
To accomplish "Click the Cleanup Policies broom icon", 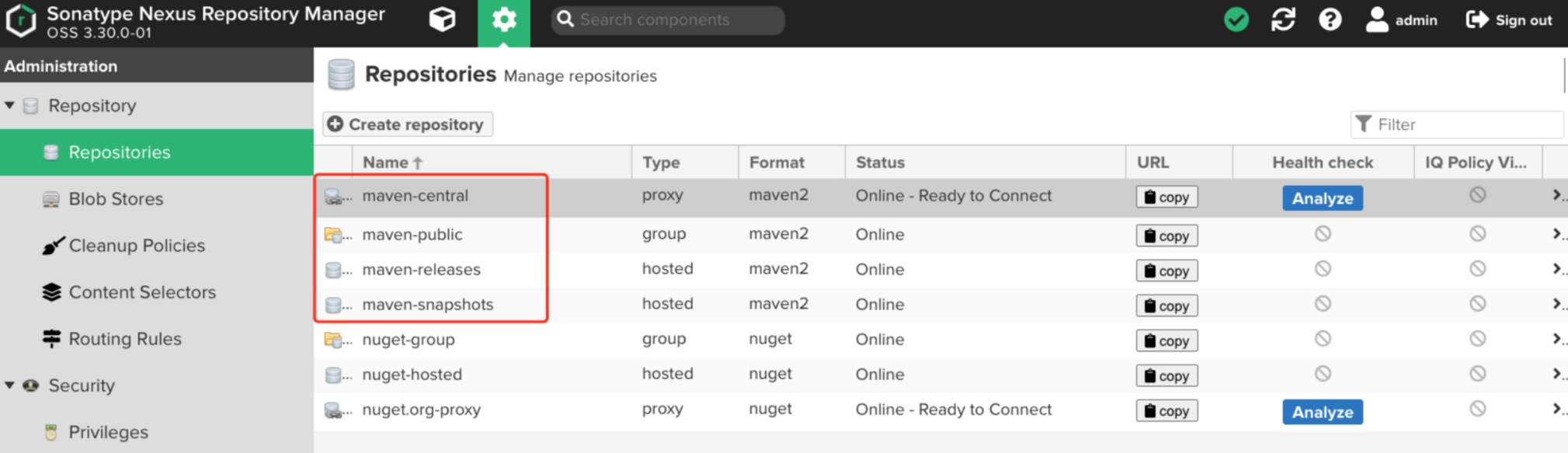I will click(x=52, y=246).
